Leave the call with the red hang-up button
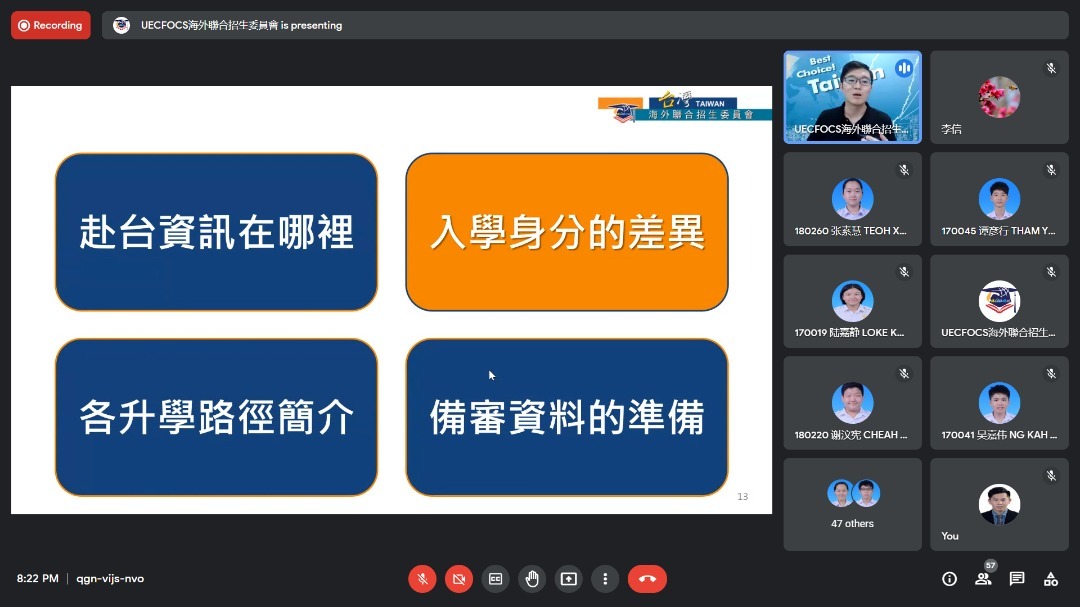Viewport: 1080px width, 607px height. click(647, 578)
